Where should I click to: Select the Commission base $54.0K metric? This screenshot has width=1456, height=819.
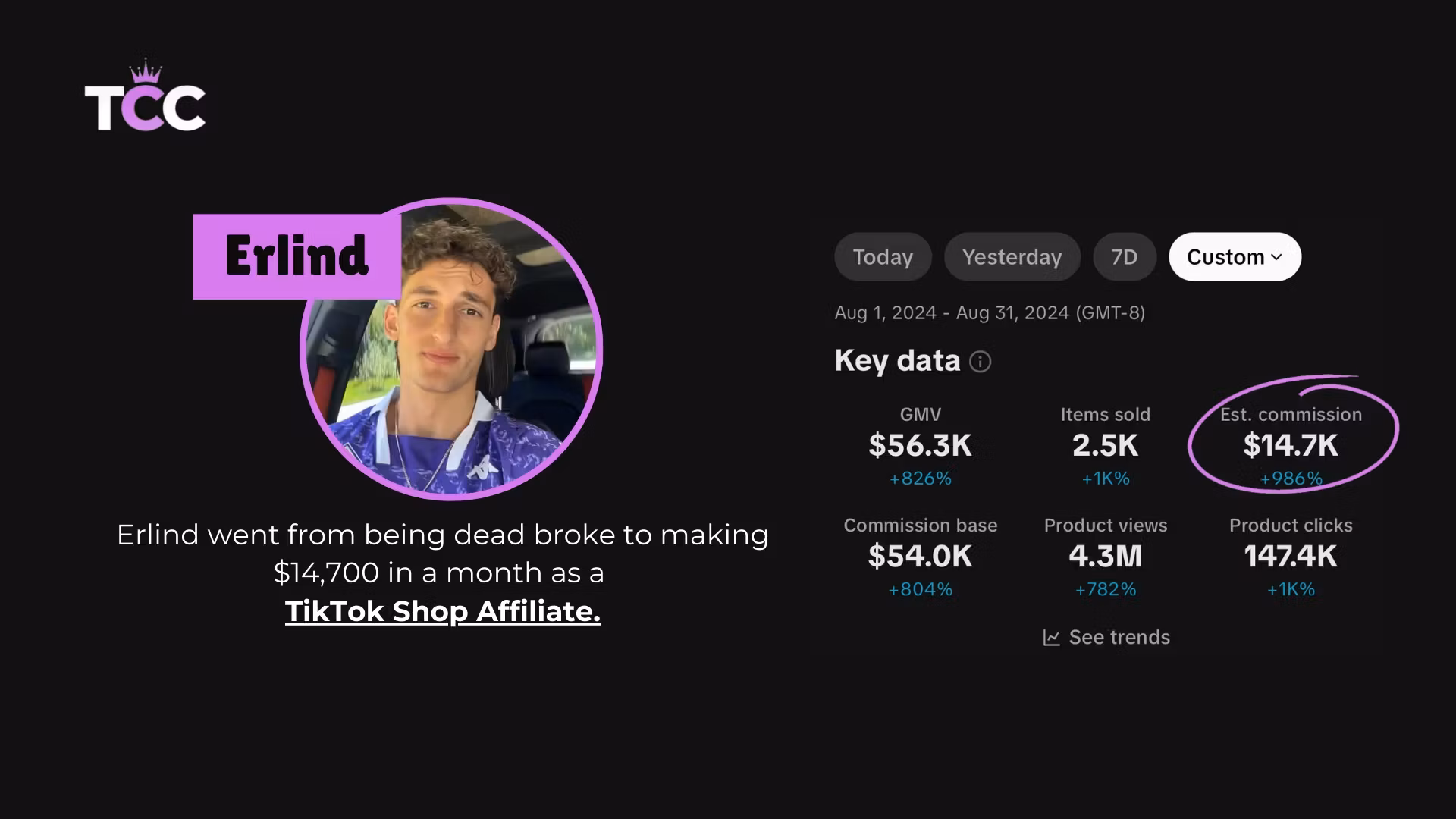(920, 557)
